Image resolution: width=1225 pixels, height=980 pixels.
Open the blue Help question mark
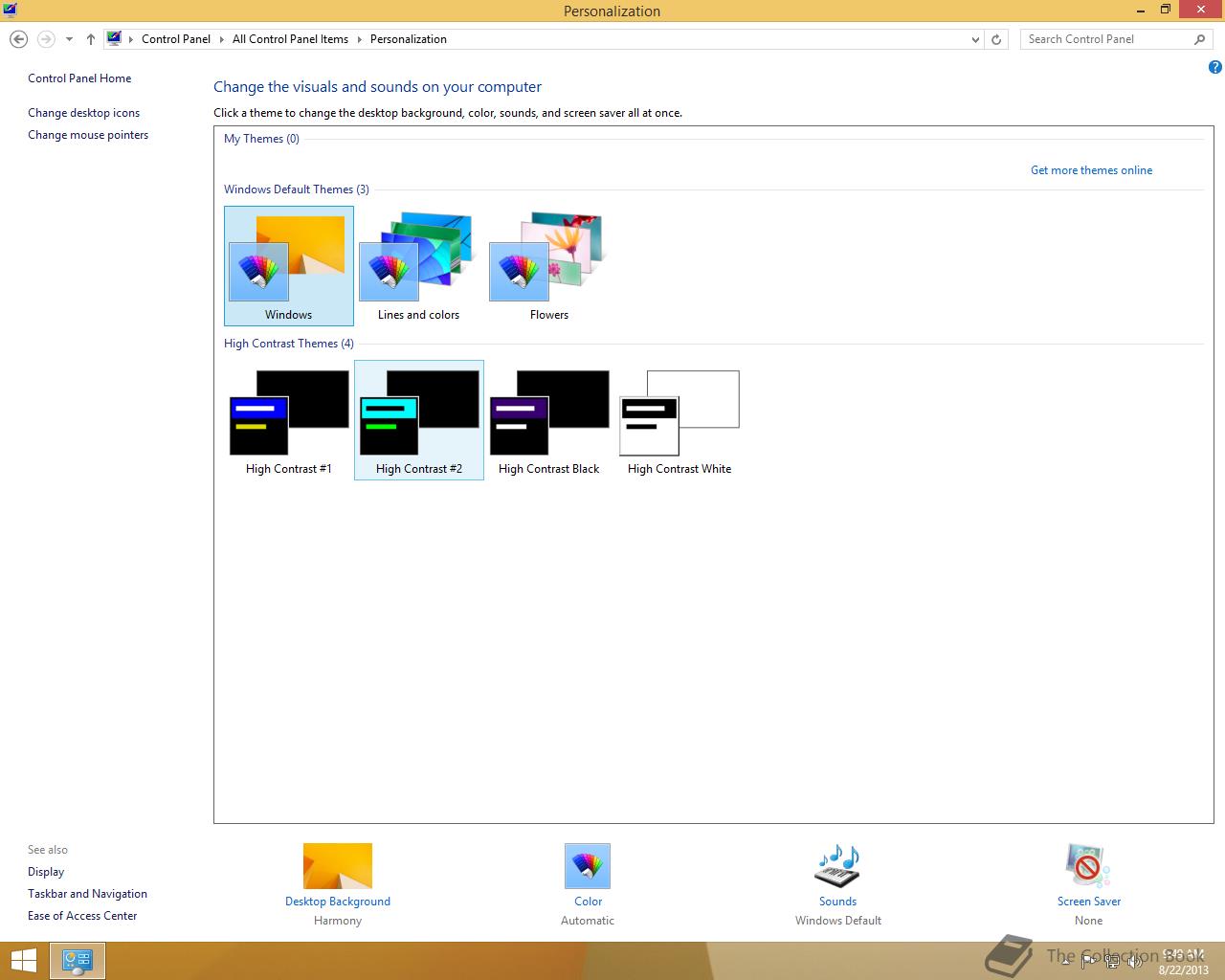click(1215, 67)
